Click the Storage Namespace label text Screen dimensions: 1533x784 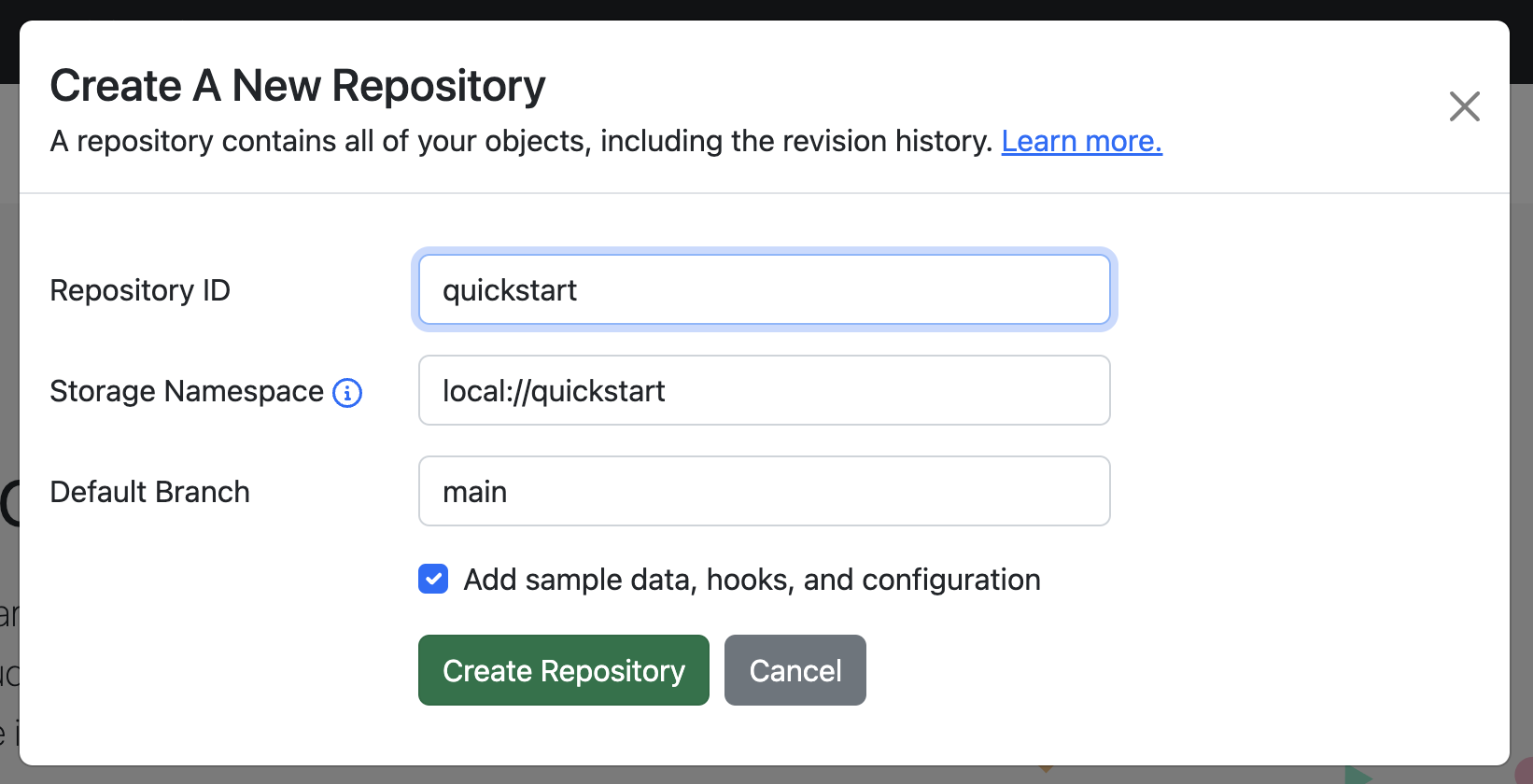coord(187,391)
